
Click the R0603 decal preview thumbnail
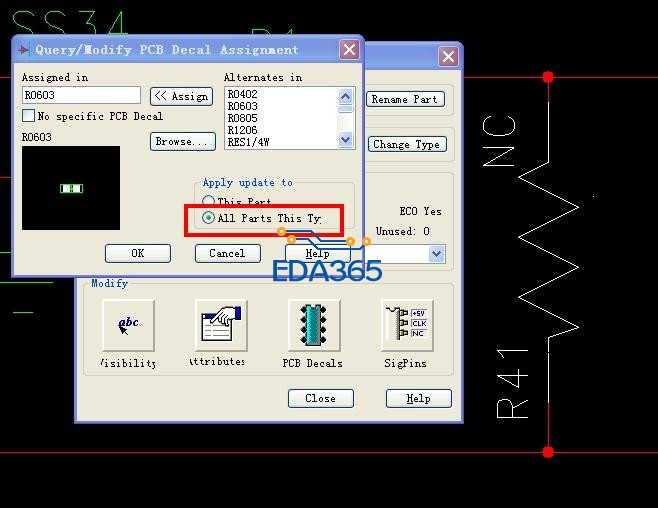tap(71, 188)
